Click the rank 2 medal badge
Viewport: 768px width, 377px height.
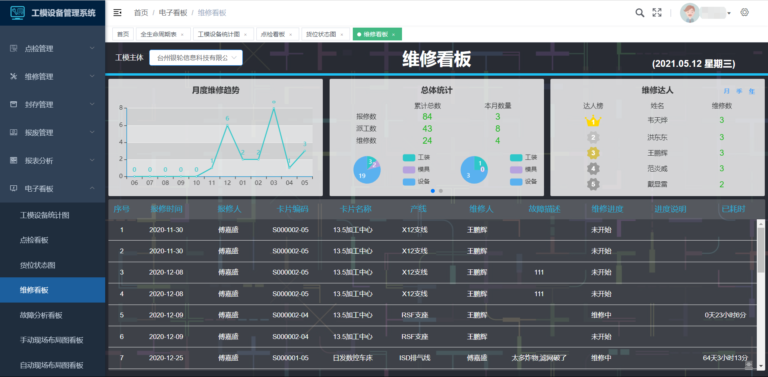coord(593,137)
